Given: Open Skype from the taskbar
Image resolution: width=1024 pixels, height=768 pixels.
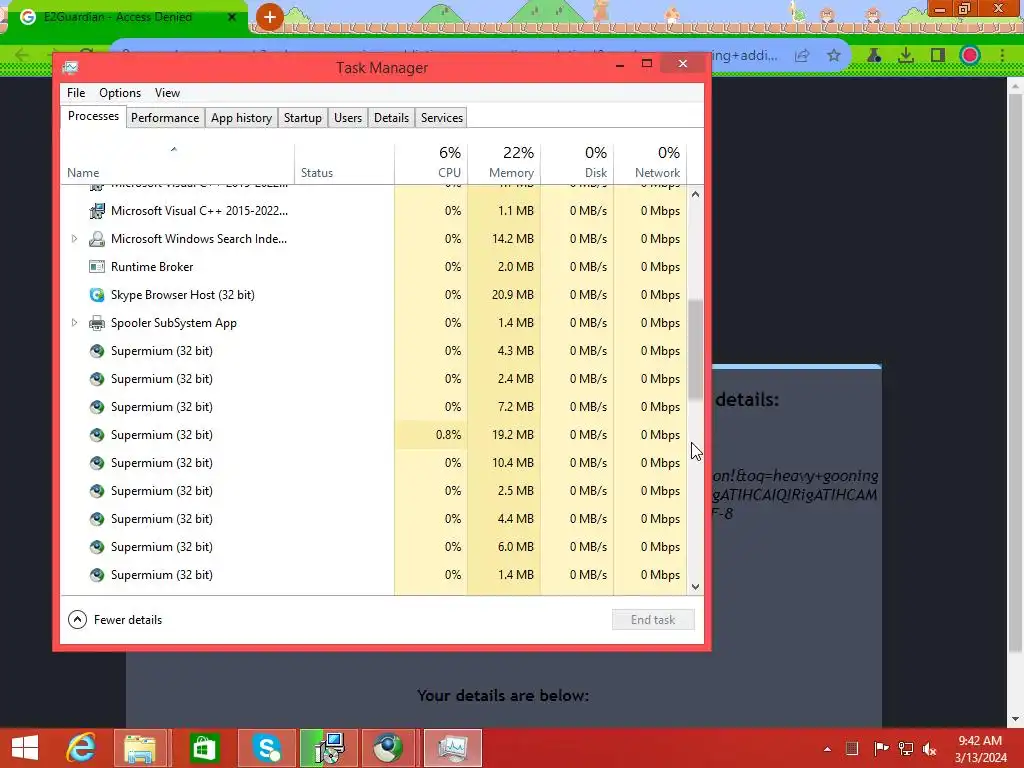Looking at the screenshot, I should (267, 748).
